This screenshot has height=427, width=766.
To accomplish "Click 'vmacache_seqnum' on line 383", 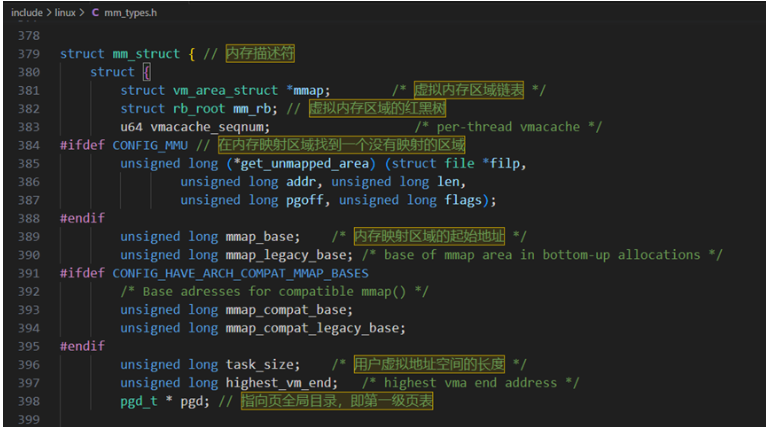I will click(x=209, y=127).
